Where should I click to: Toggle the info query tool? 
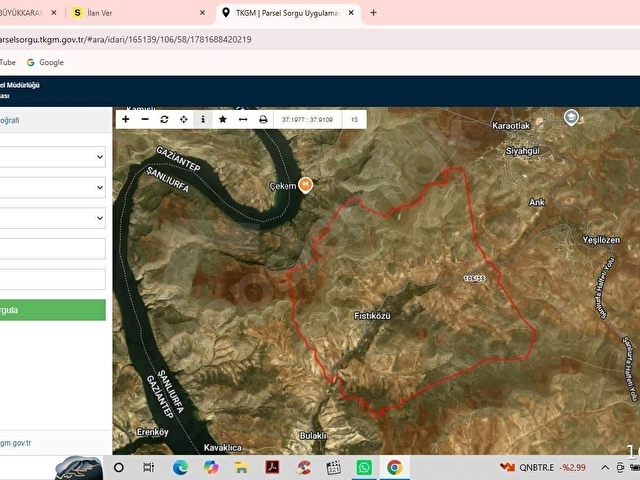[203, 119]
